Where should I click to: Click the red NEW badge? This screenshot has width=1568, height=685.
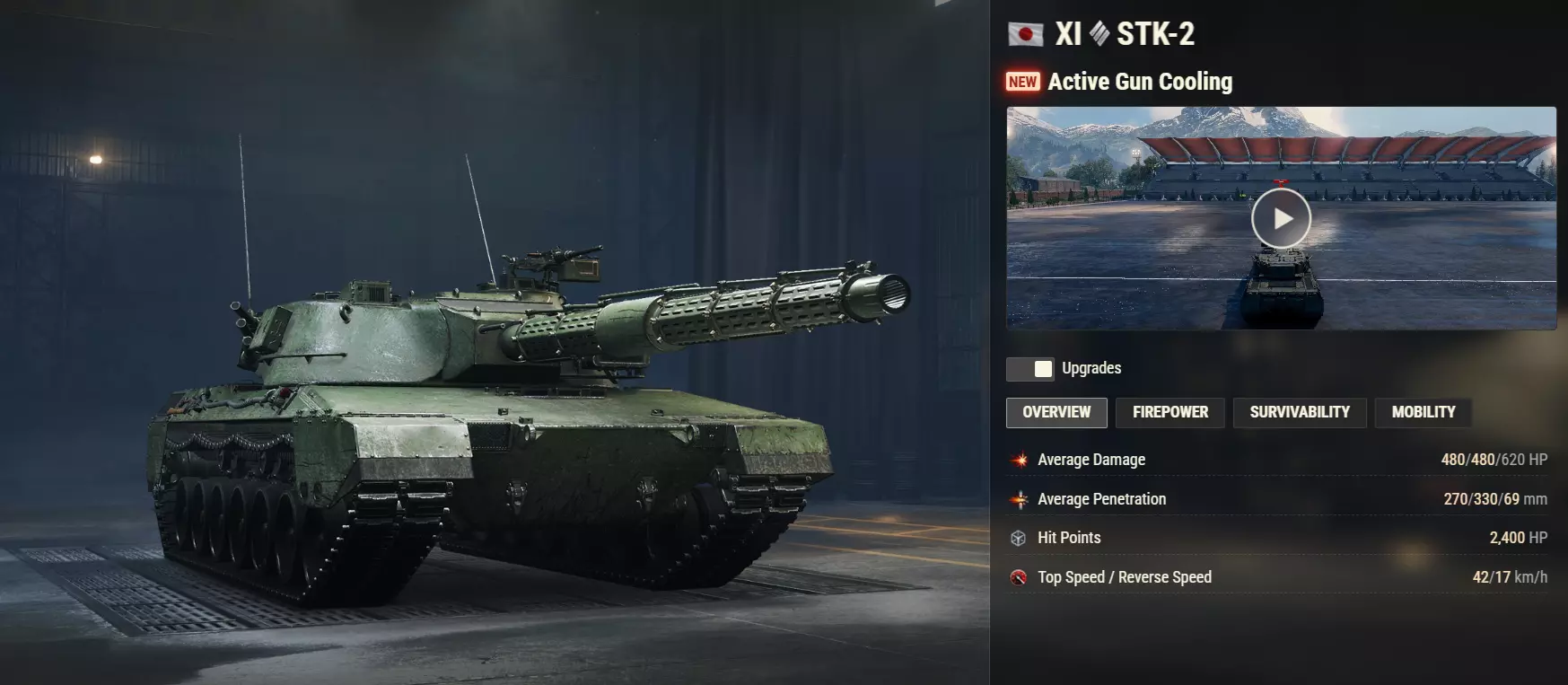click(x=1022, y=82)
